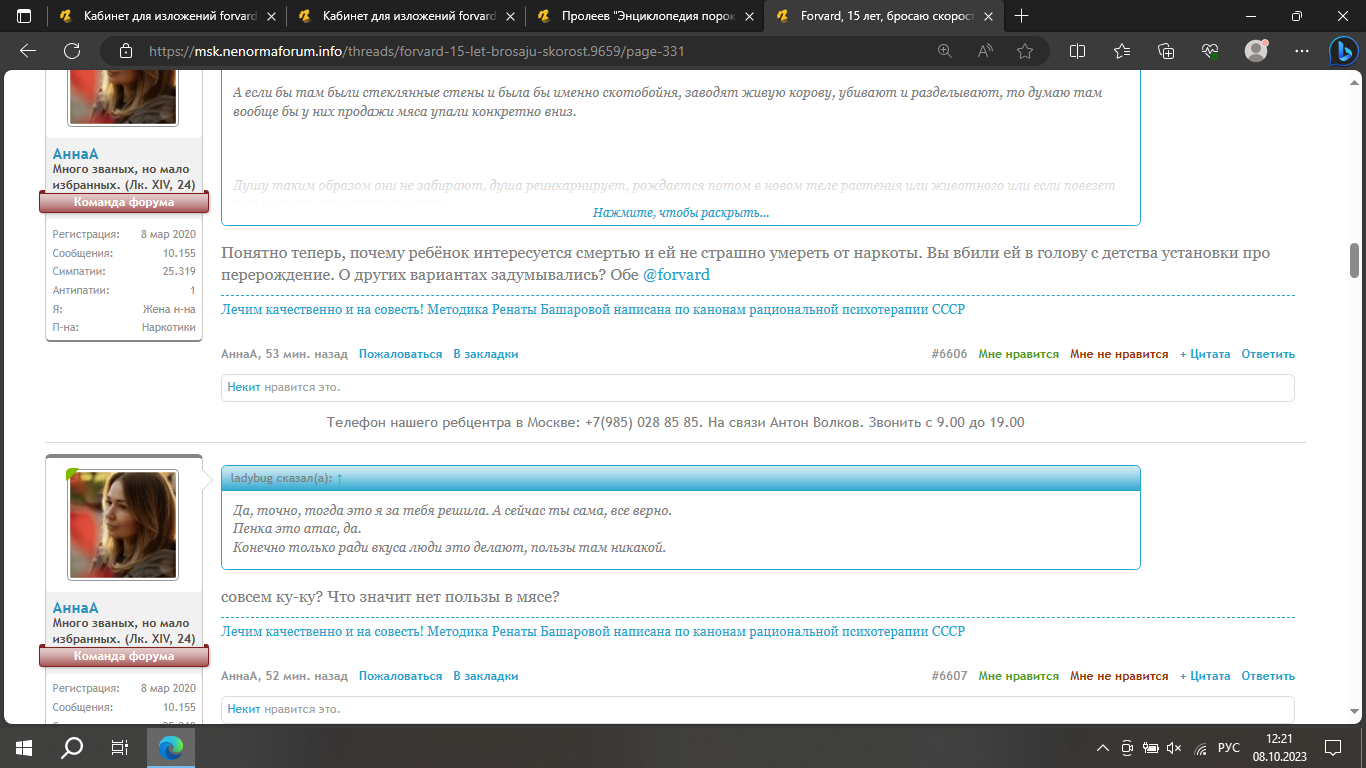Image resolution: width=1366 pixels, height=768 pixels.
Task: Add page to favorites with star icon
Action: [1025, 51]
